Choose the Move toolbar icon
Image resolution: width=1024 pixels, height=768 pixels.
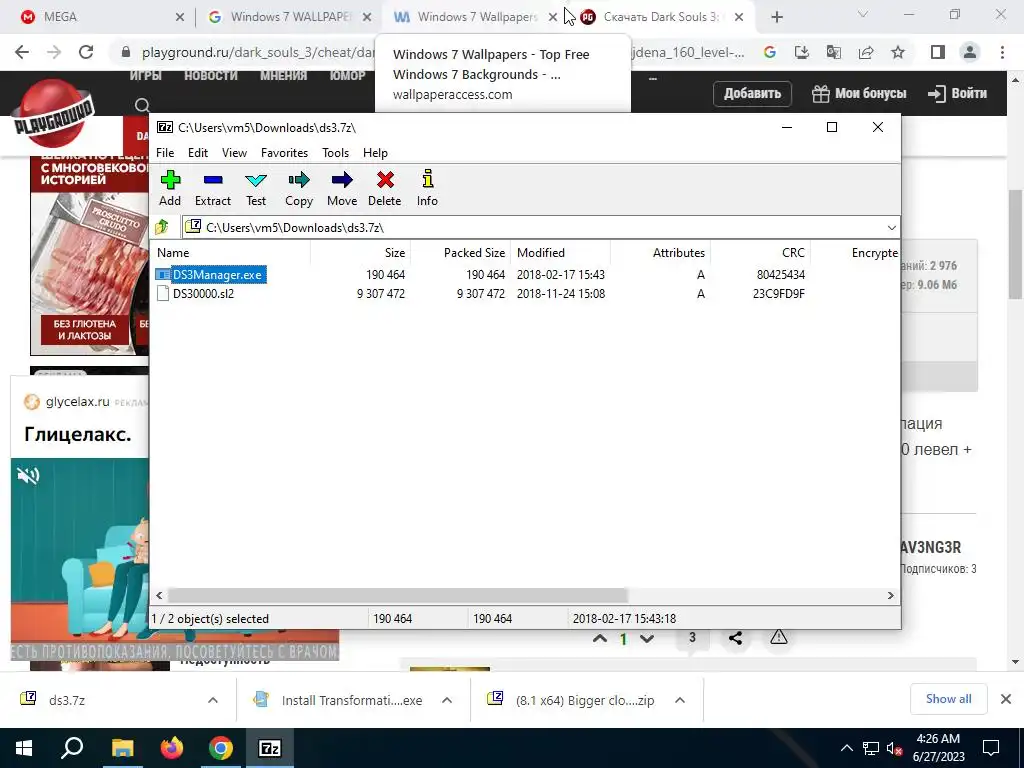[x=342, y=188]
